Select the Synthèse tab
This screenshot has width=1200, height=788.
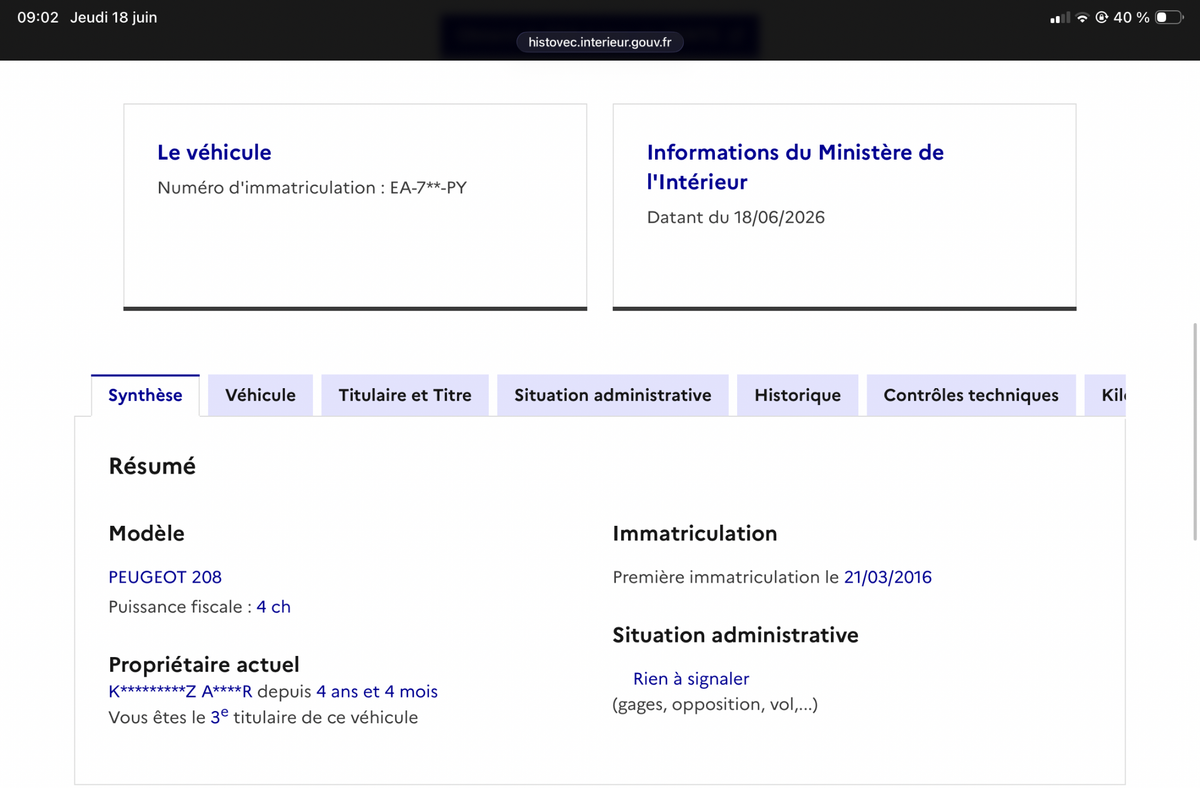tap(145, 395)
